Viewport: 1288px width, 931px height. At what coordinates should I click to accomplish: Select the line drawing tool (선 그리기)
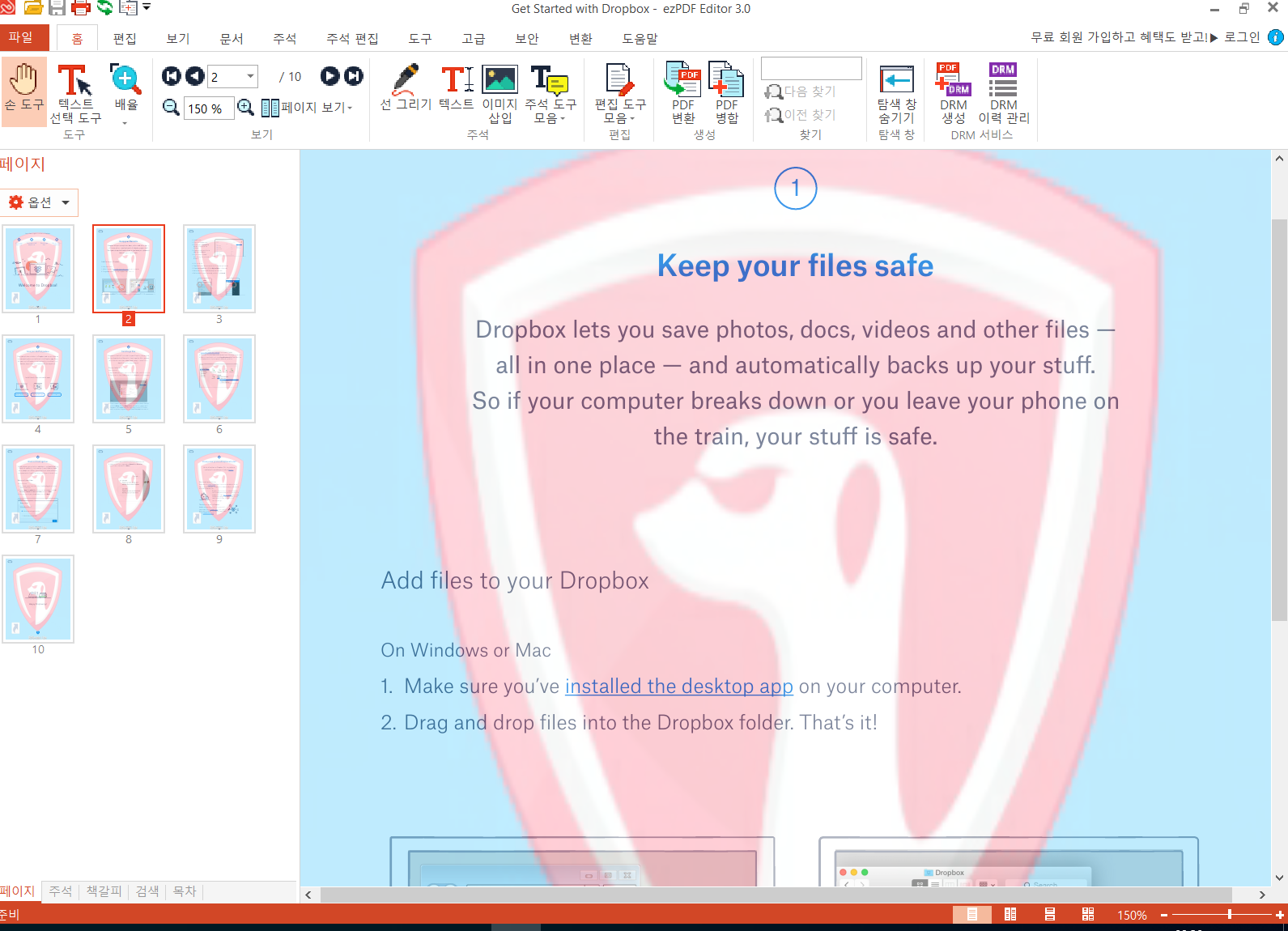(x=406, y=87)
